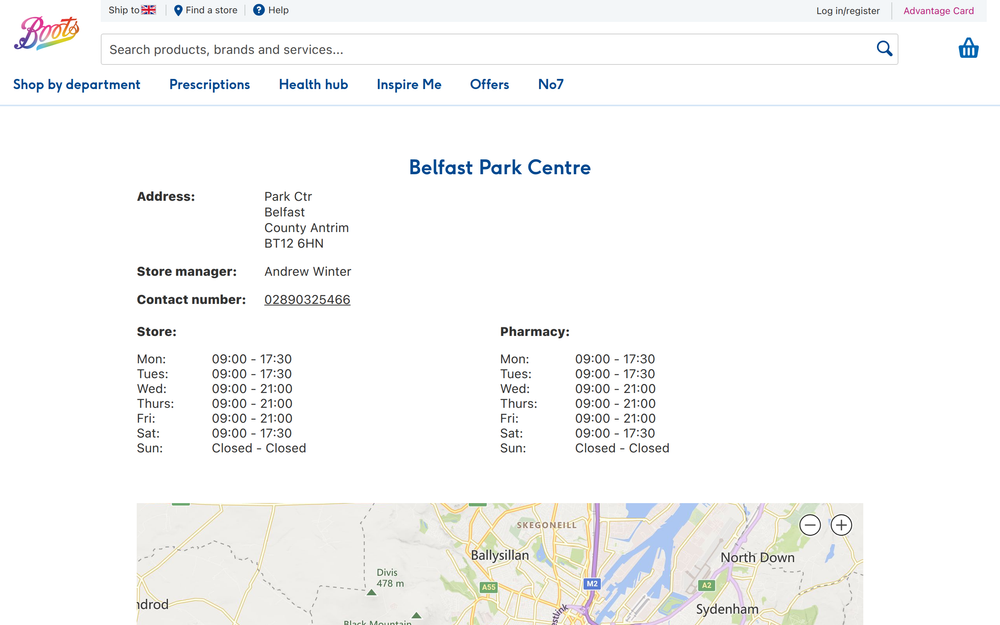Click County Antrim in the address
Image resolution: width=1000 pixels, height=625 pixels.
[306, 228]
